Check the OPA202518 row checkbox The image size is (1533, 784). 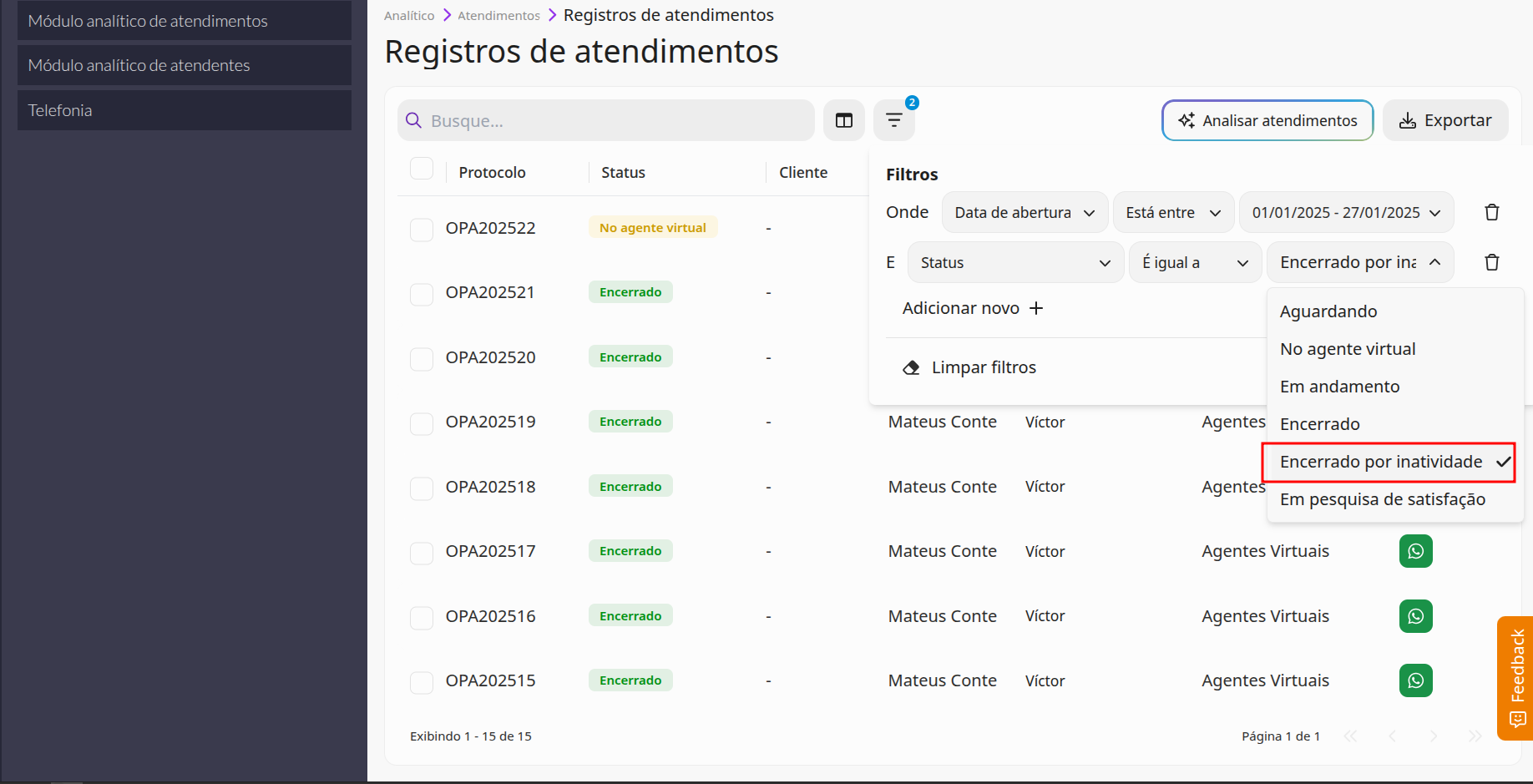(x=422, y=488)
